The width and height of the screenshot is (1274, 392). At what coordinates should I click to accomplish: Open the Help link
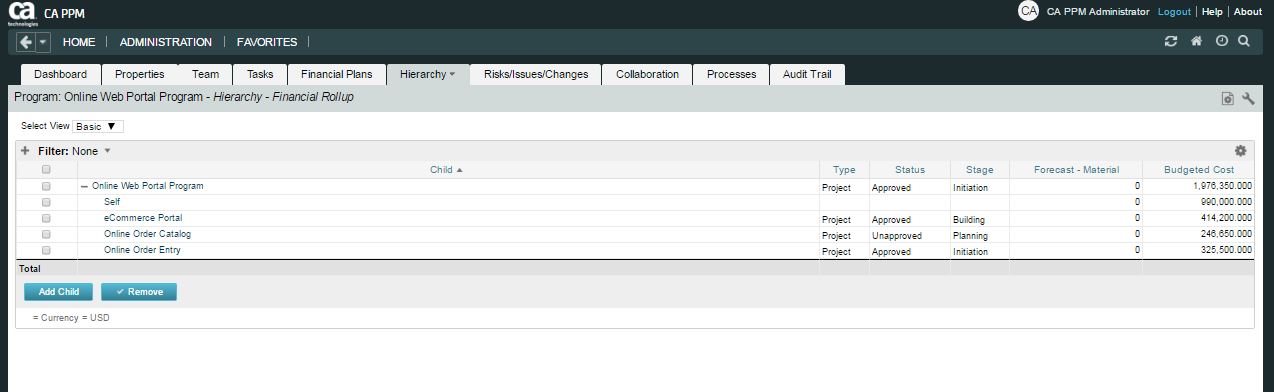coord(1212,12)
